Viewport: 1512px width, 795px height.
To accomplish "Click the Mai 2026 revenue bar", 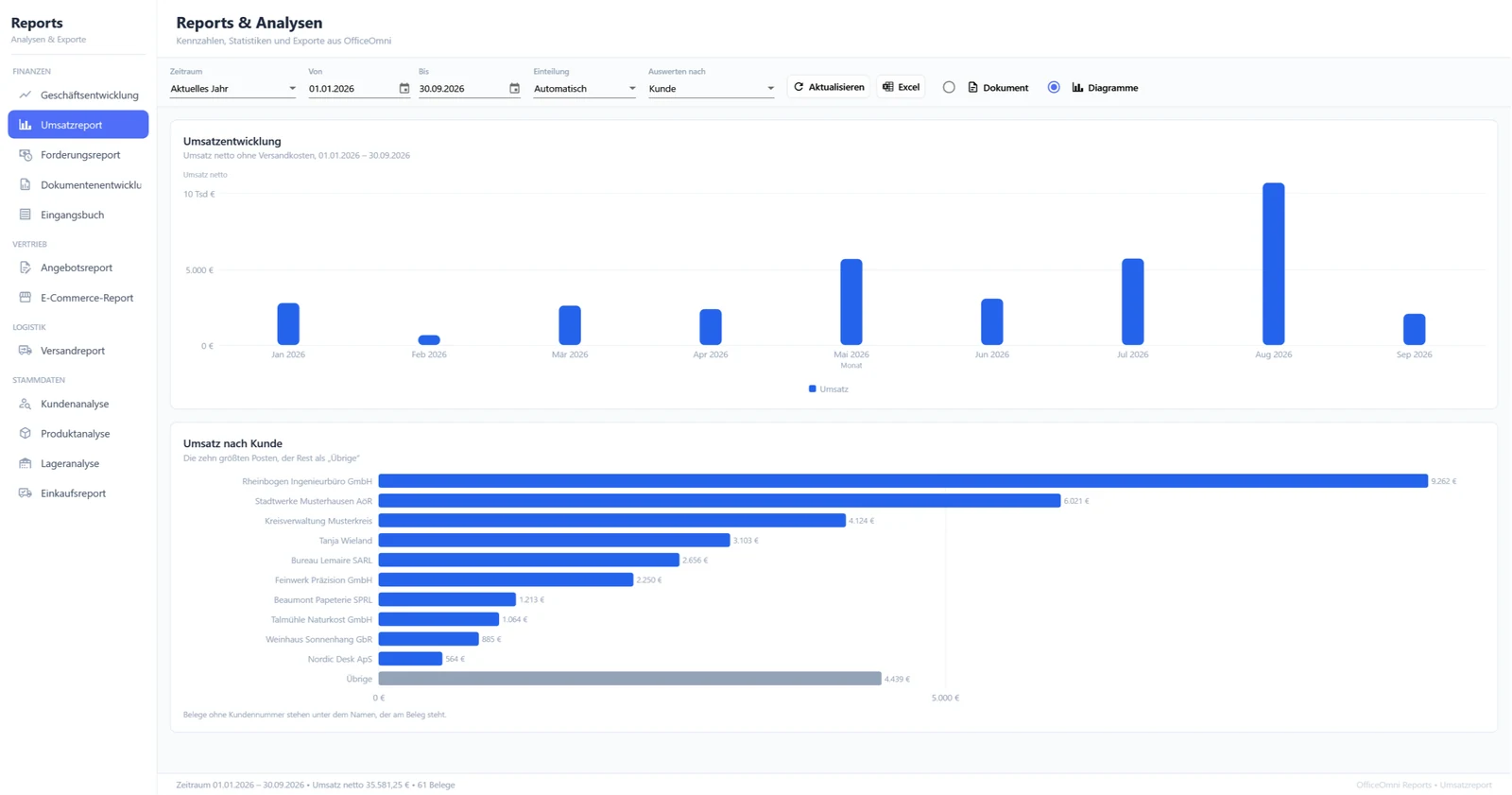I will [851, 302].
